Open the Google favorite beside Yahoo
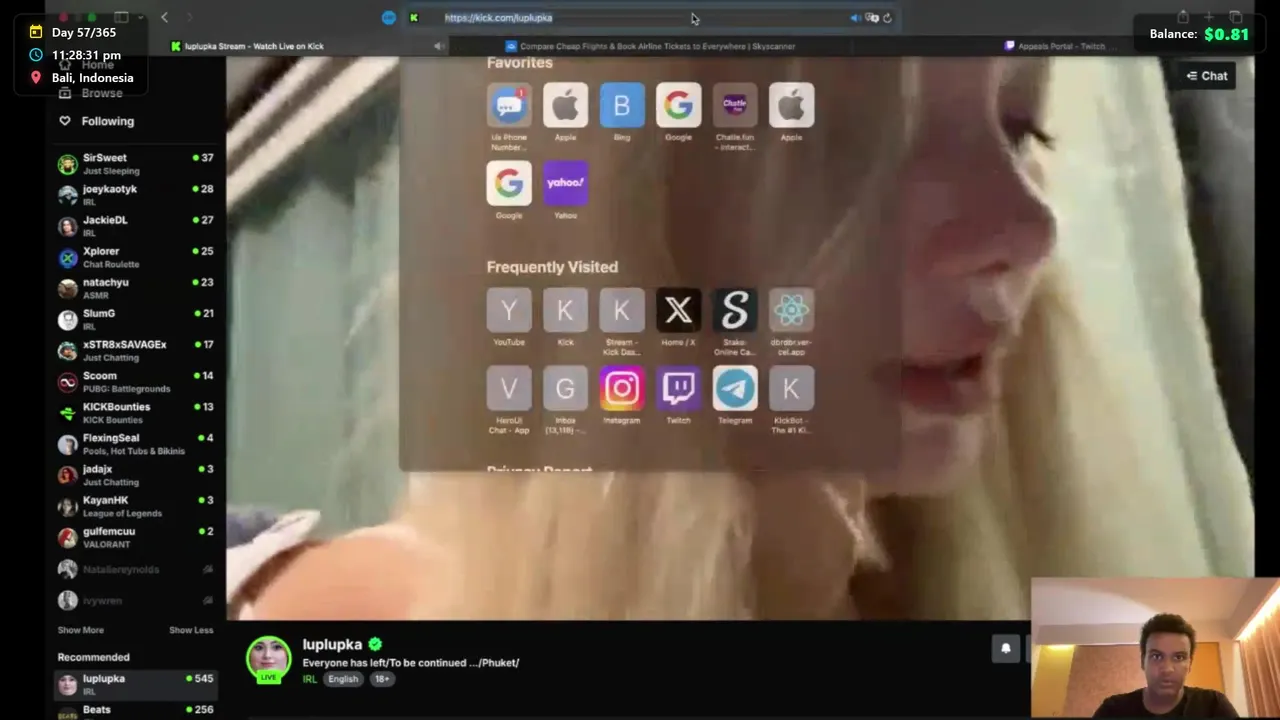1280x720 pixels. coord(509,183)
